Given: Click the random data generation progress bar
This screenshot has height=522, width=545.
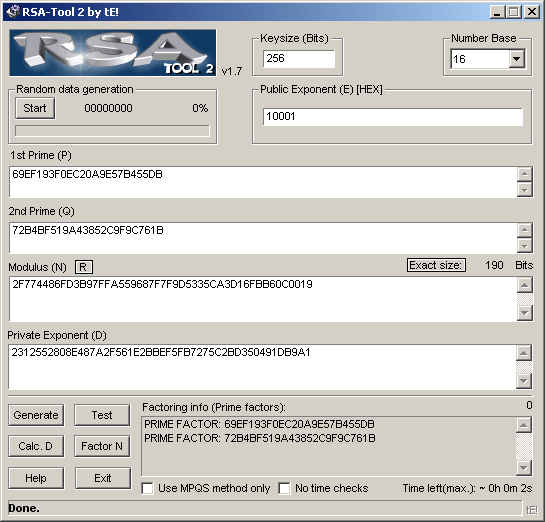Looking at the screenshot, I should 112,131.
